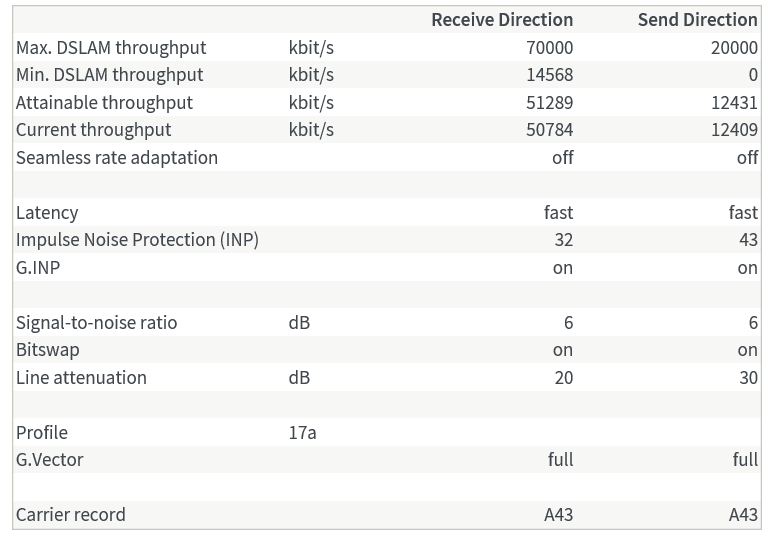Screen dimensions: 771x537
Task: Click the Profile value 17a
Action: click(x=302, y=432)
